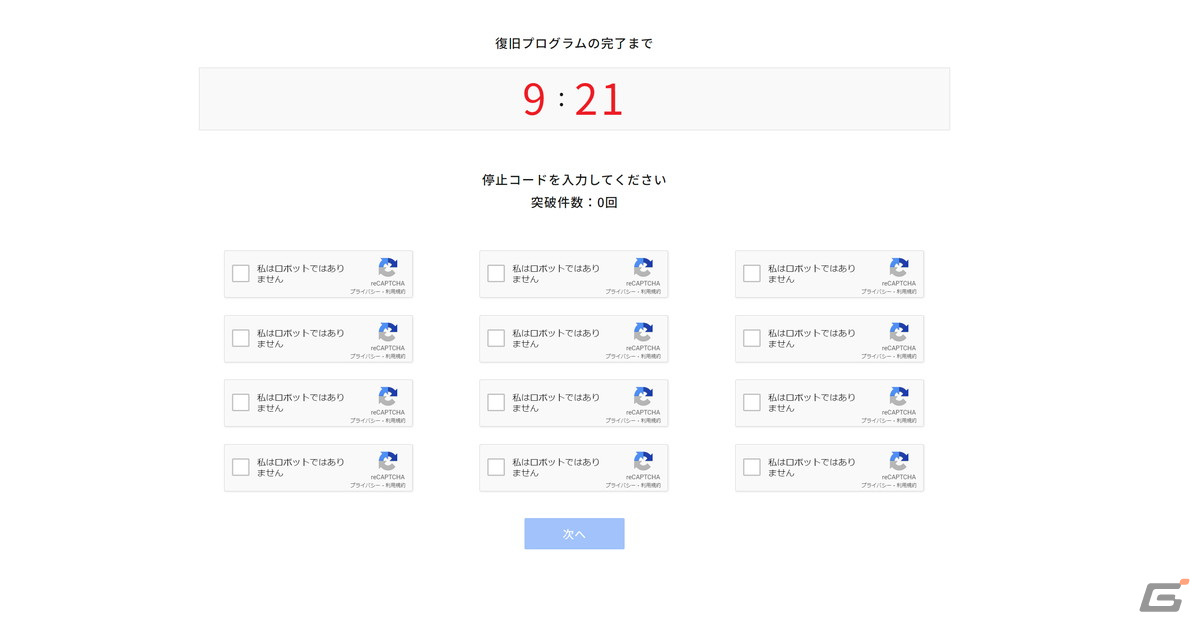Click the red 9:21 countdown timer
The width and height of the screenshot is (1200, 622).
[x=573, y=99]
